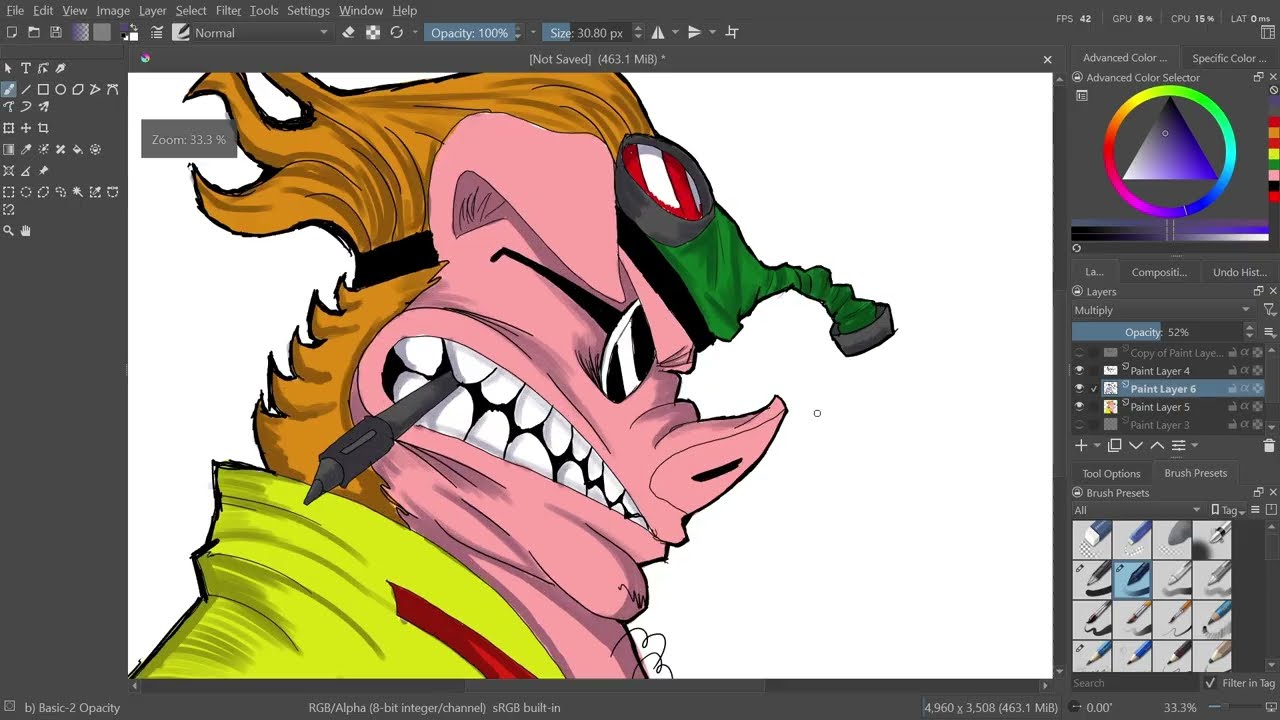
Task: Open the Tag dropdown in Brush Presets
Action: click(x=1228, y=510)
